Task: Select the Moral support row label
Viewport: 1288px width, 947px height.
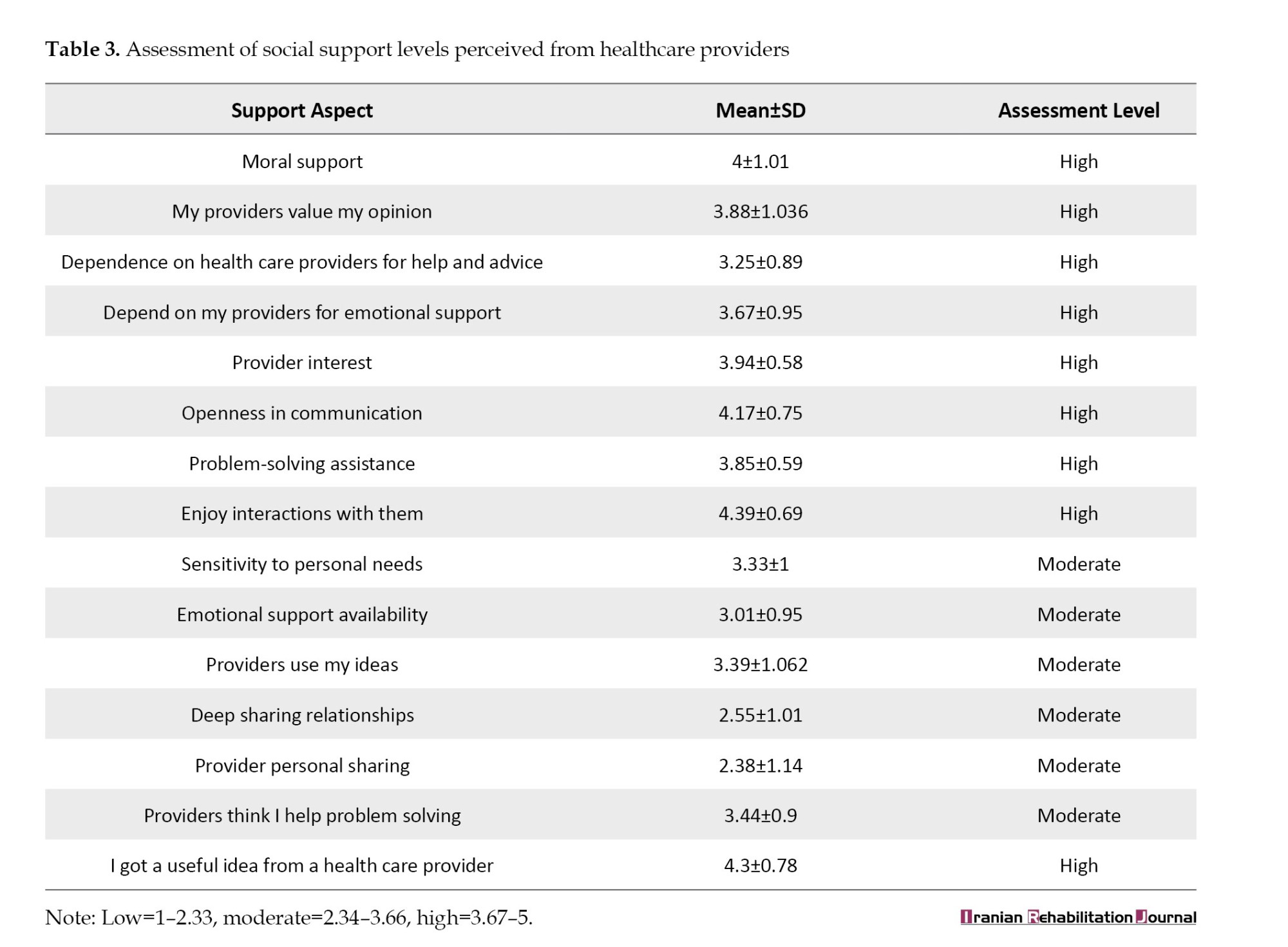Action: click(301, 161)
